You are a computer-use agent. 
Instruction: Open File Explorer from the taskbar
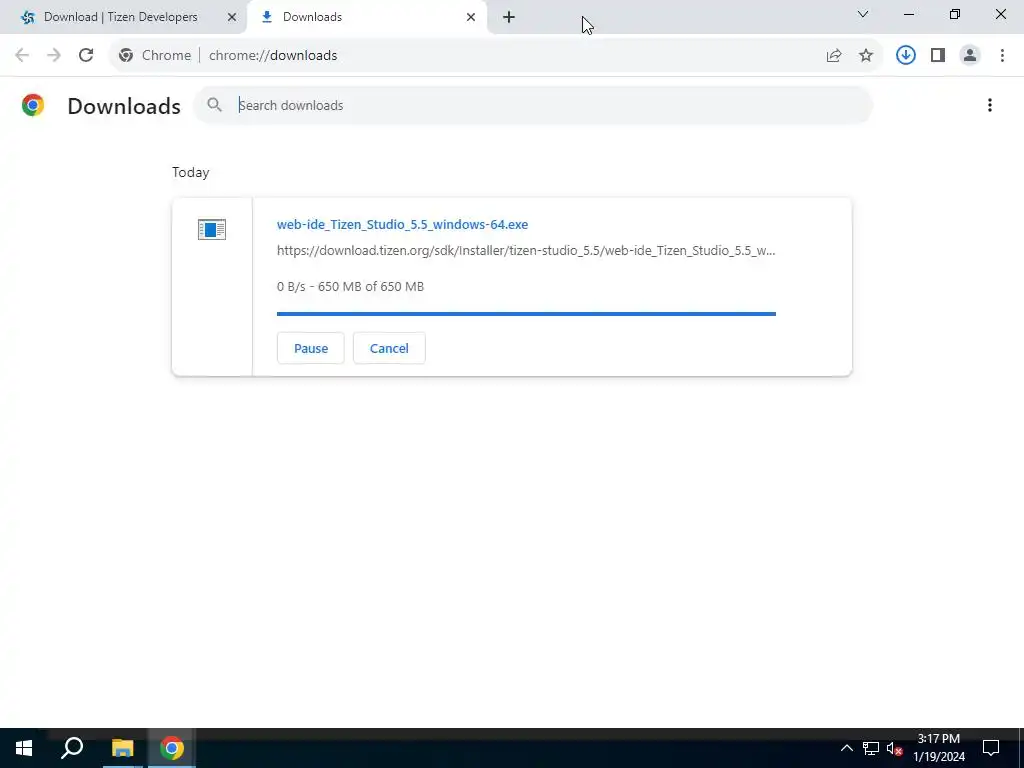pos(122,748)
